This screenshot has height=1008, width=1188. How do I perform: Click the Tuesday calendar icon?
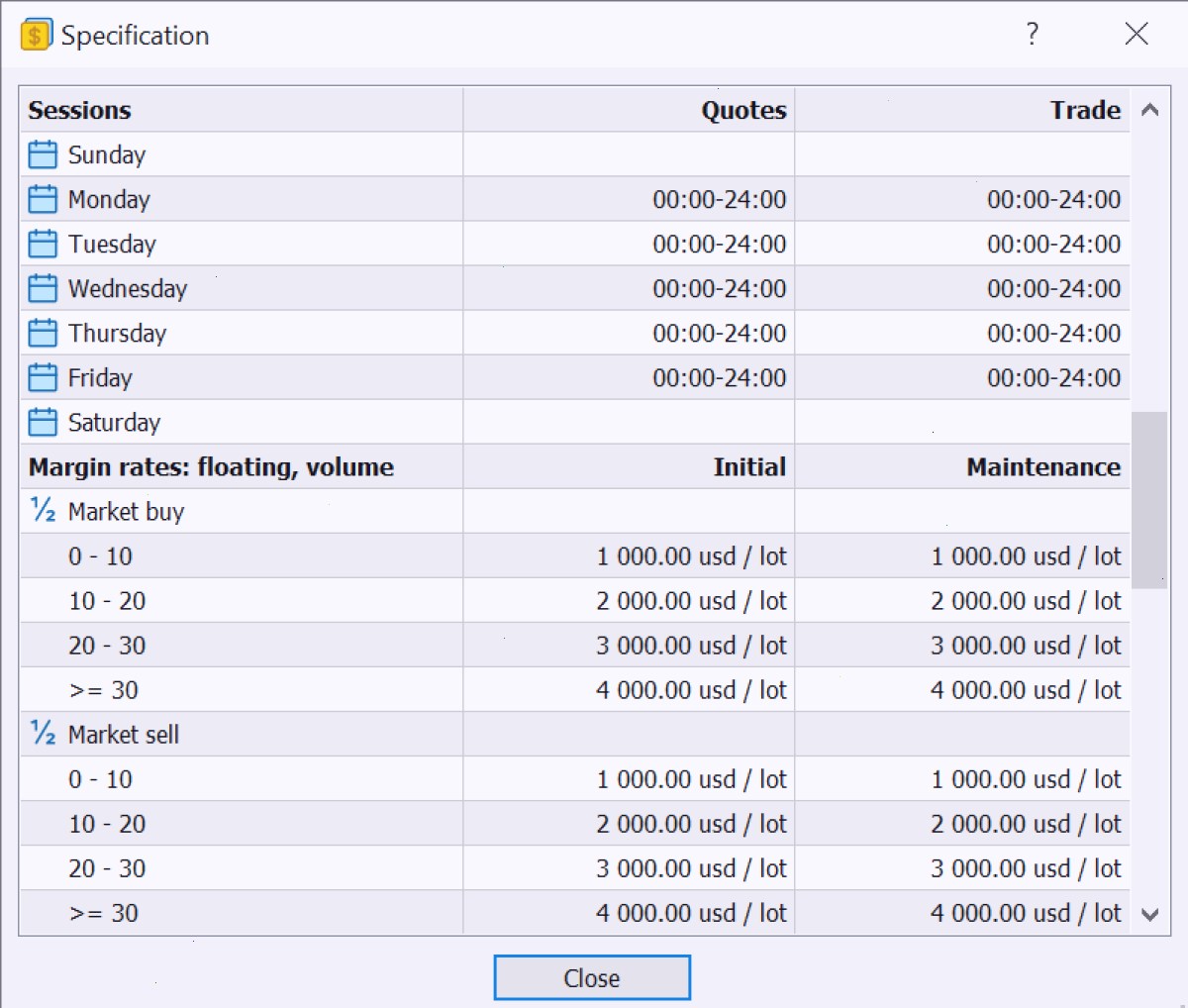click(x=43, y=244)
